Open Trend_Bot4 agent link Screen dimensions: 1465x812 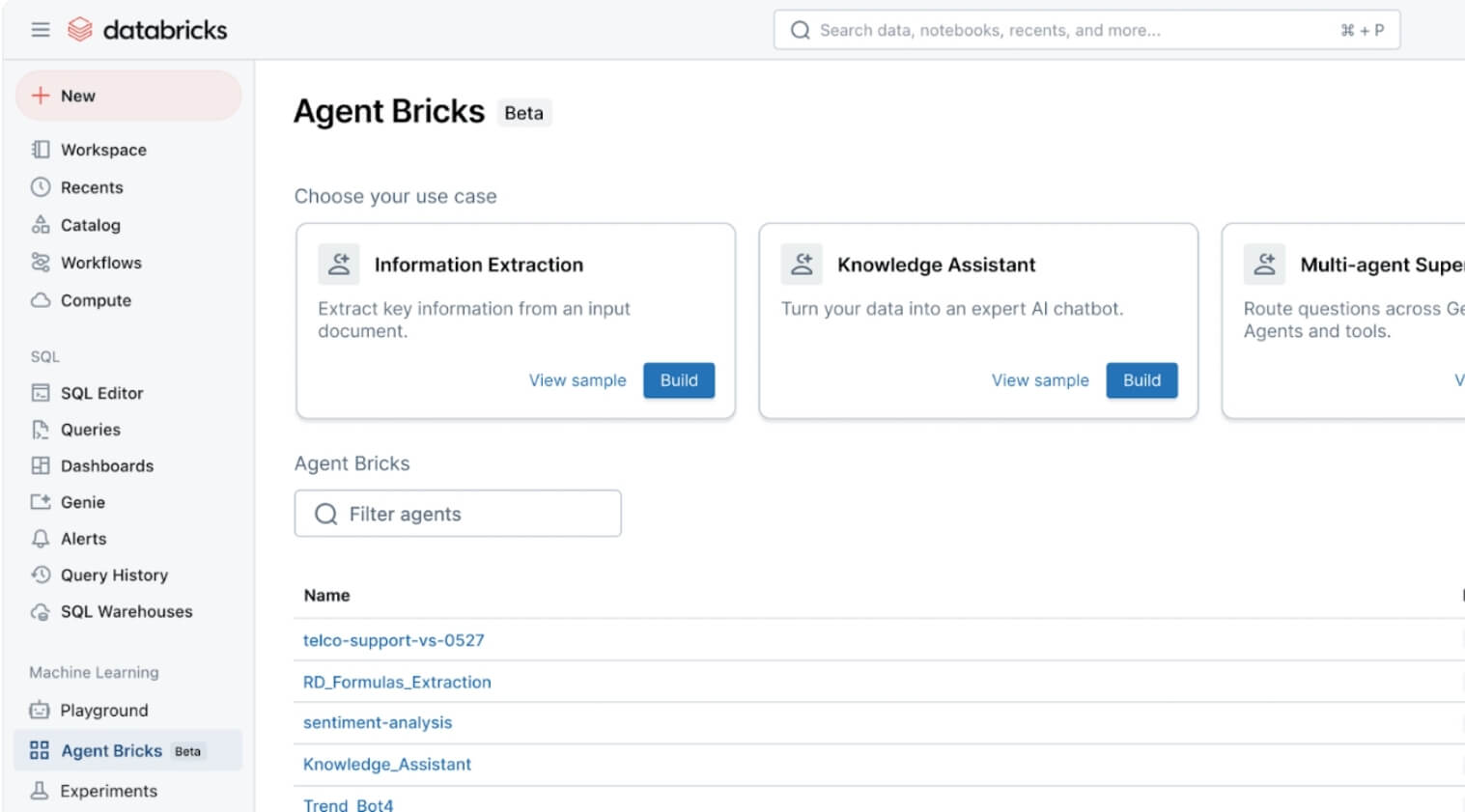(349, 804)
